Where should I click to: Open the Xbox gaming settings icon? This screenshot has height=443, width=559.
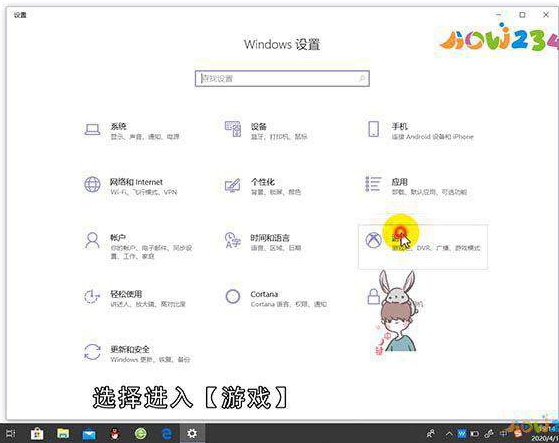point(373,240)
